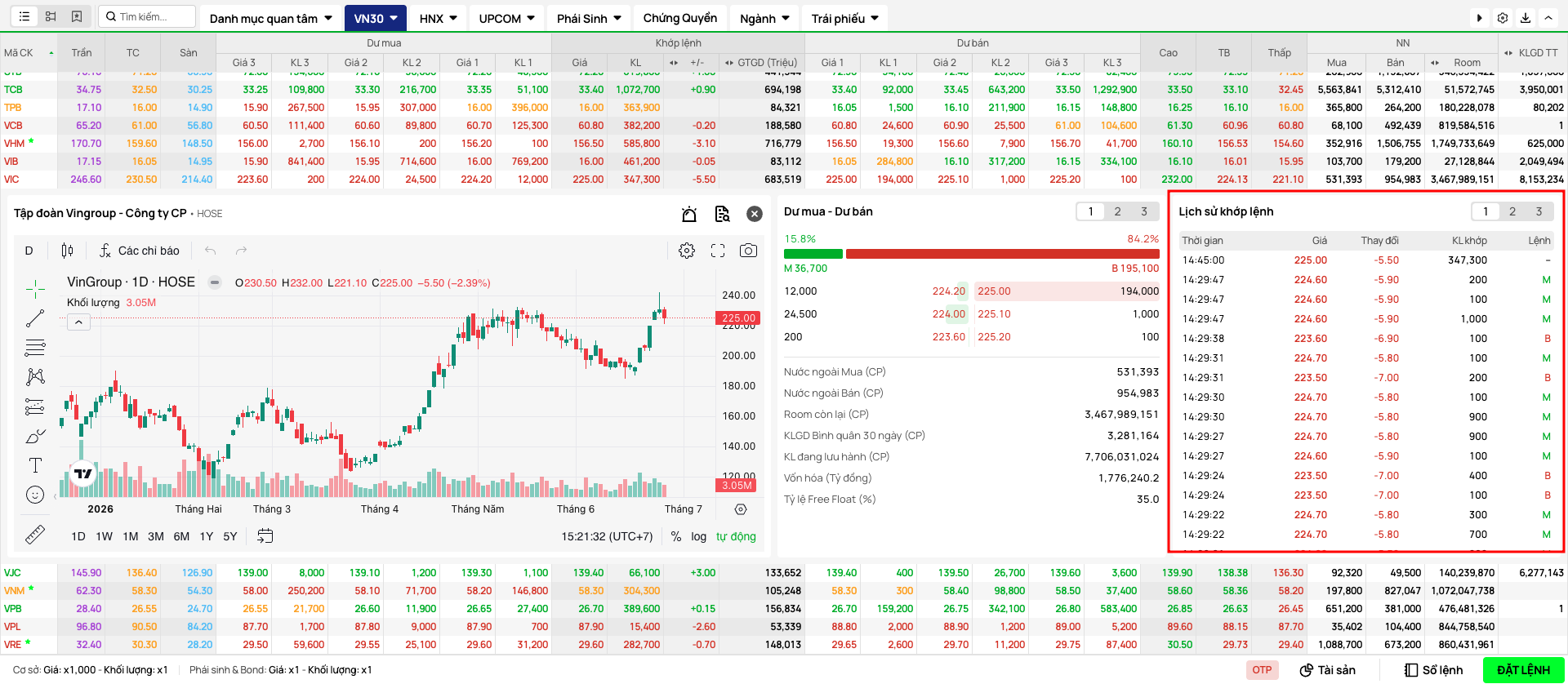Set a price alert with the bell icon
The width and height of the screenshot is (1568, 684).
click(x=689, y=214)
